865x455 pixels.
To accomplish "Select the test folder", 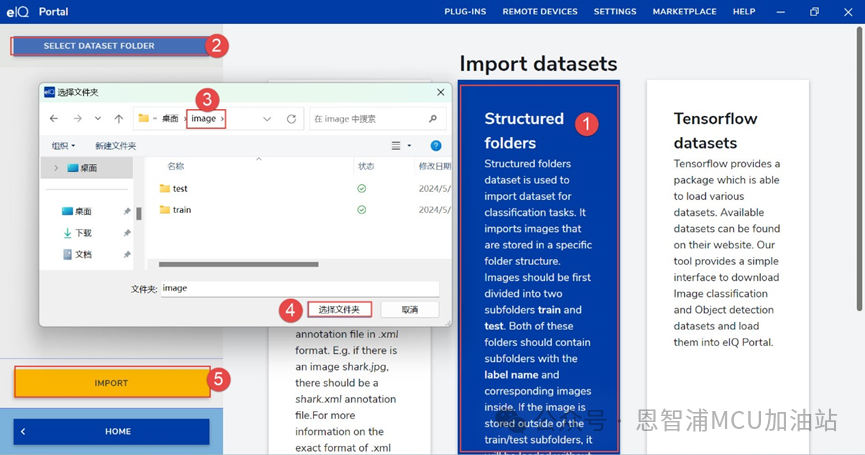I will point(173,189).
